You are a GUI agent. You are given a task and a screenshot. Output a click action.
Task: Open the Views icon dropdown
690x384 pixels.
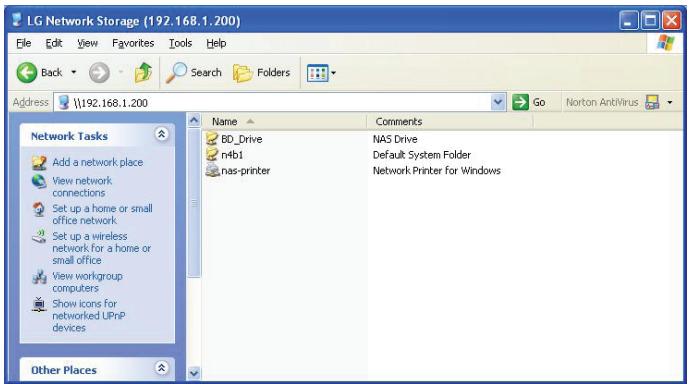(321, 73)
